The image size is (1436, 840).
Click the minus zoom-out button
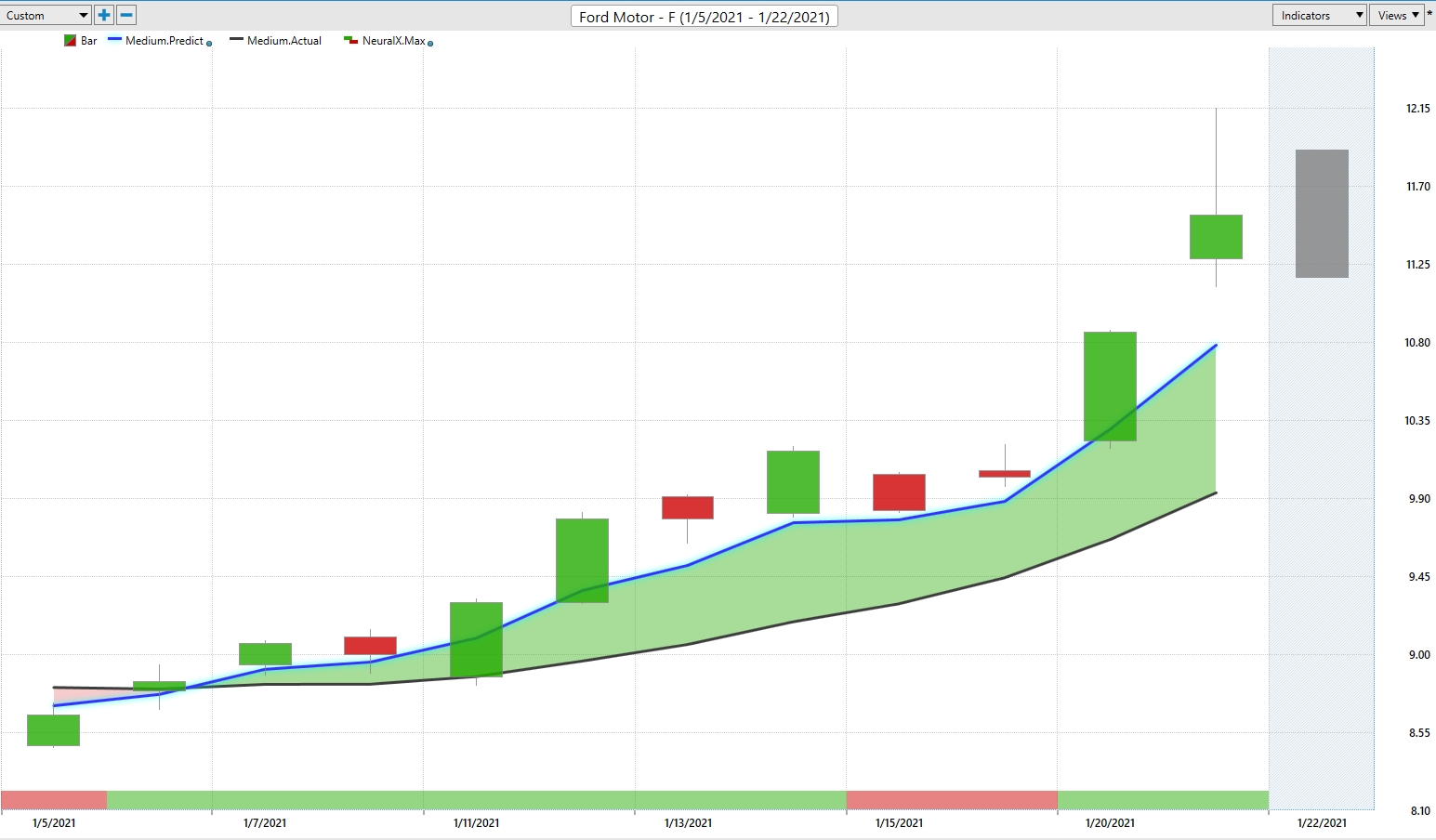(x=126, y=15)
